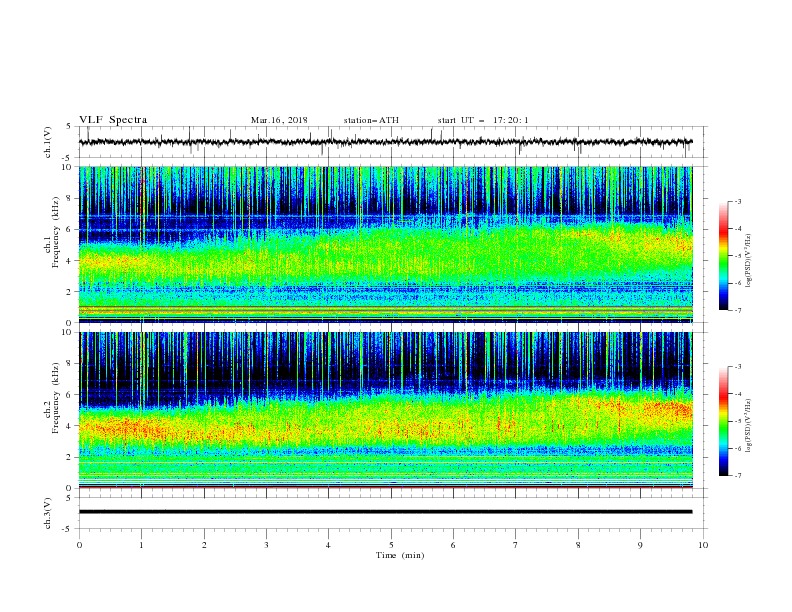
Task: Click the ch.1 "Frequency (kHz)" axis label
Action: point(56,233)
